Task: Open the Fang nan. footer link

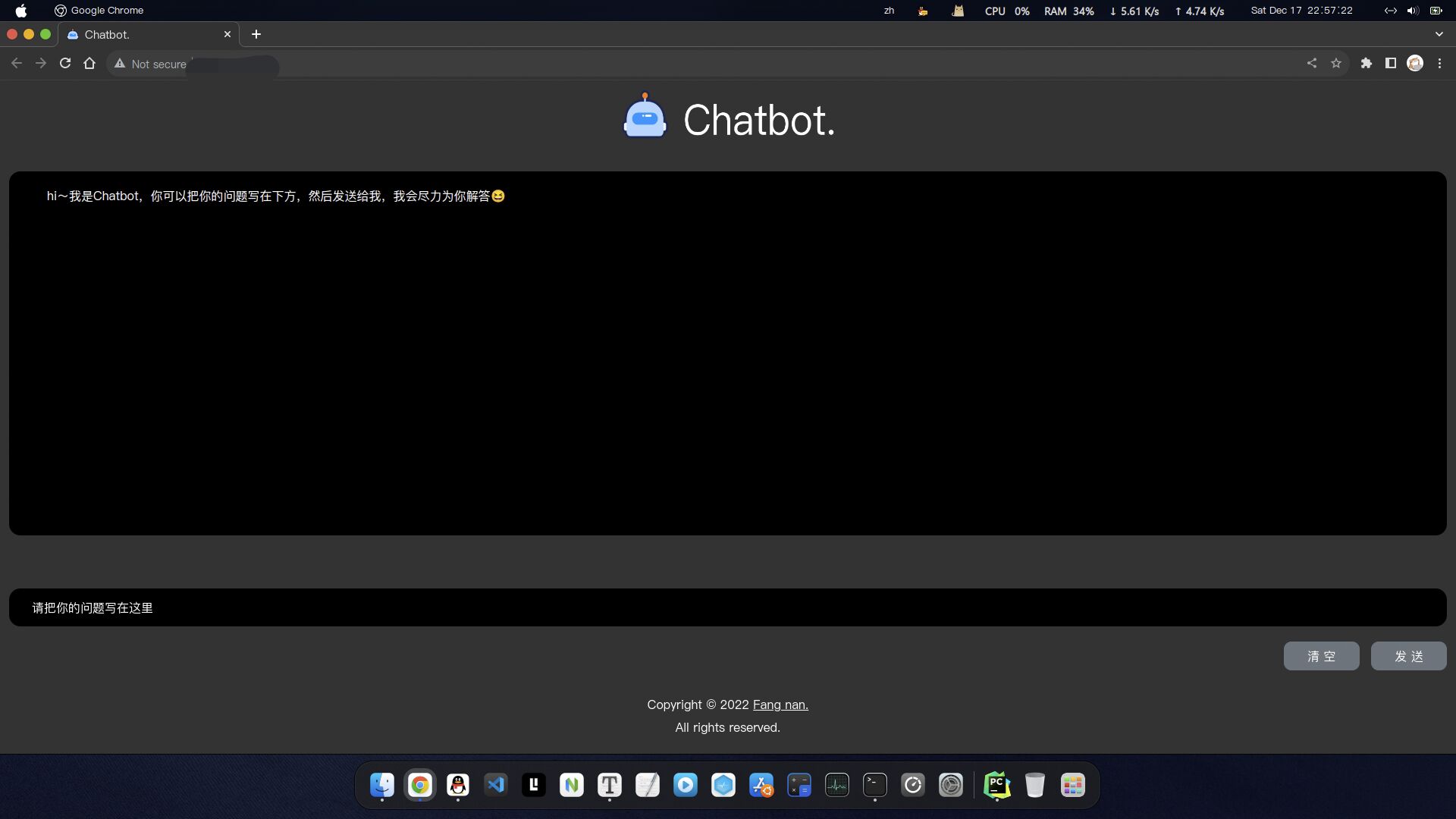Action: point(780,704)
